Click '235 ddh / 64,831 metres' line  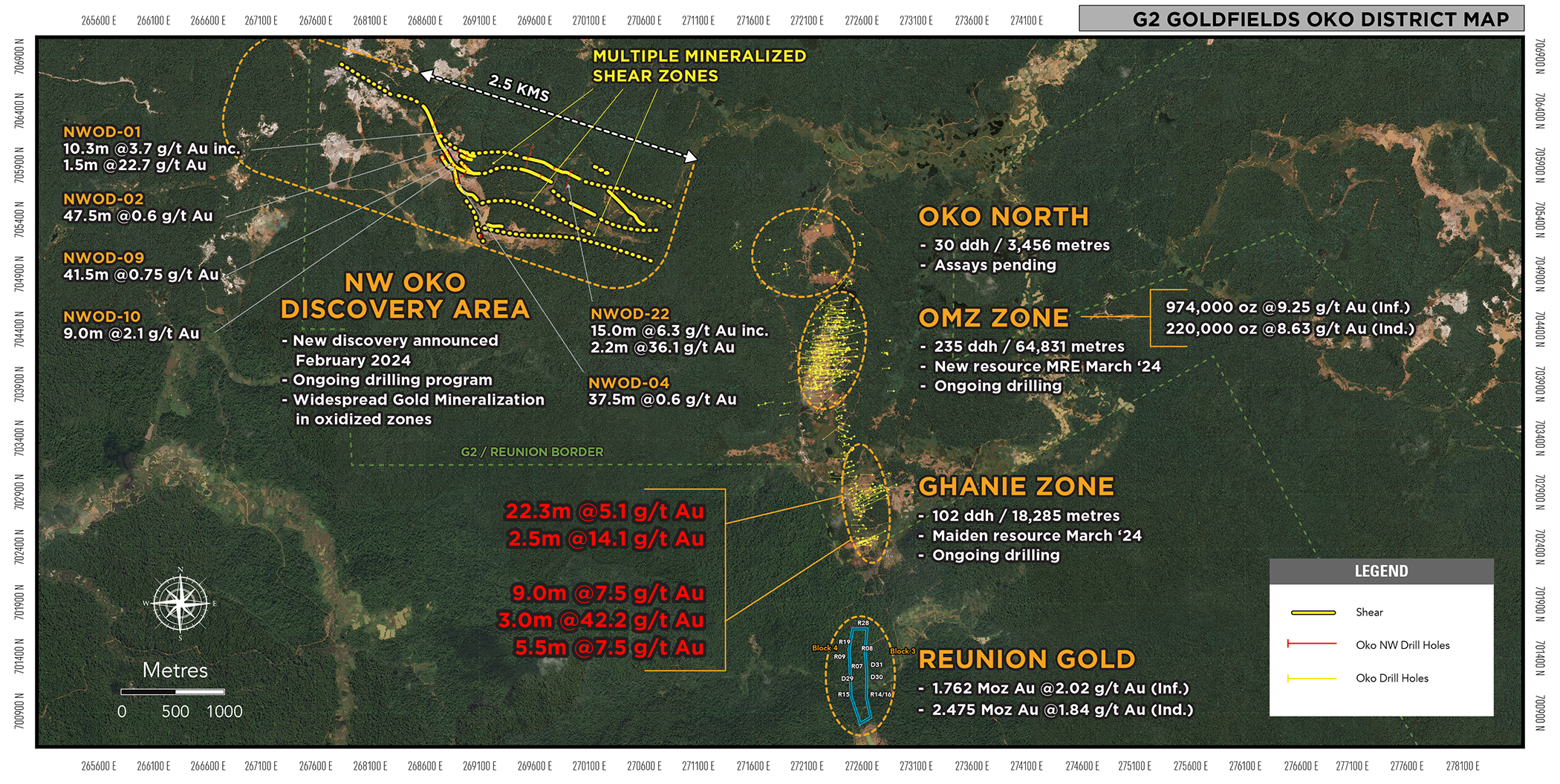click(1022, 347)
